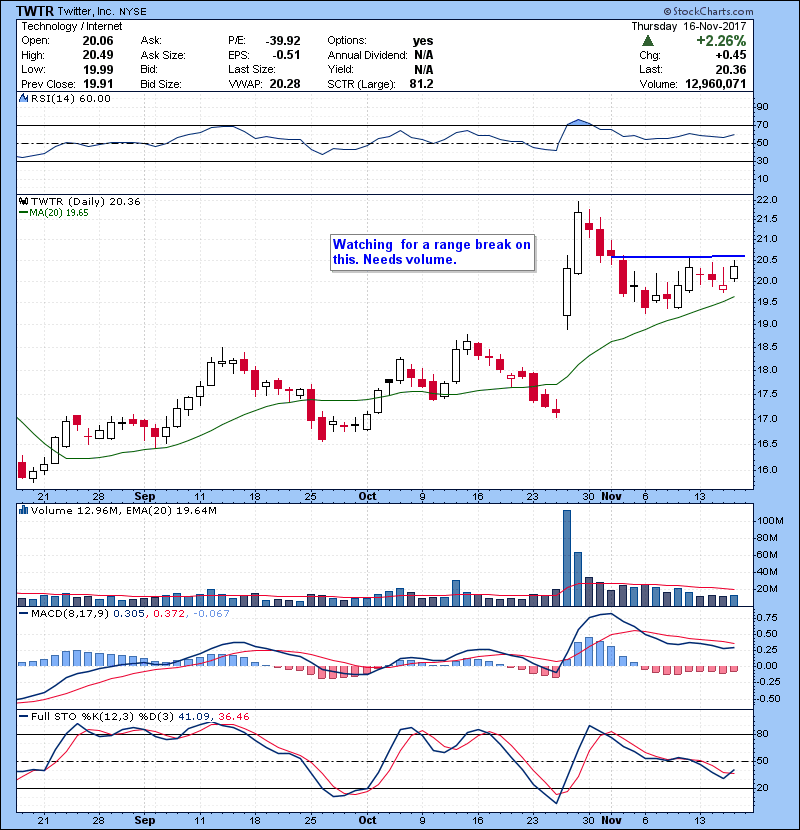Click the green up-triangle change indicator
The height and width of the screenshot is (830, 800).
coord(648,41)
